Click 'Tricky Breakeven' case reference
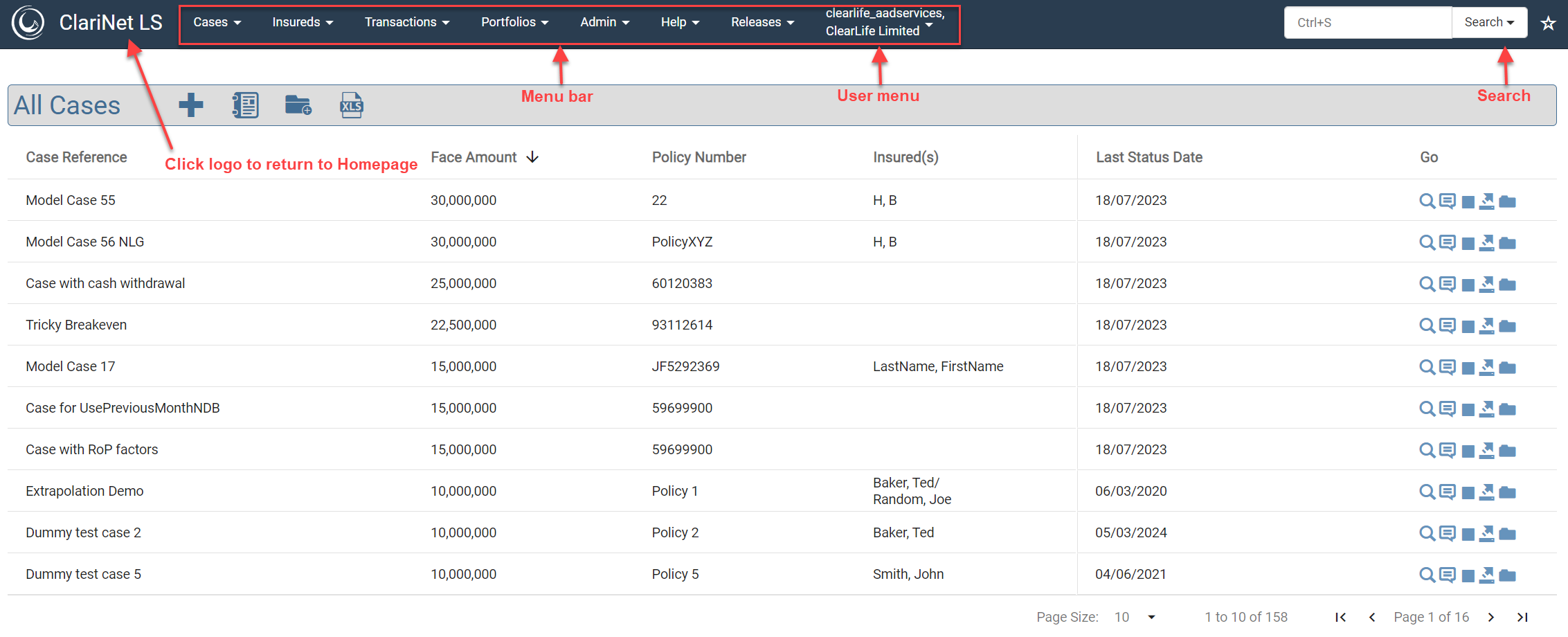 point(76,325)
